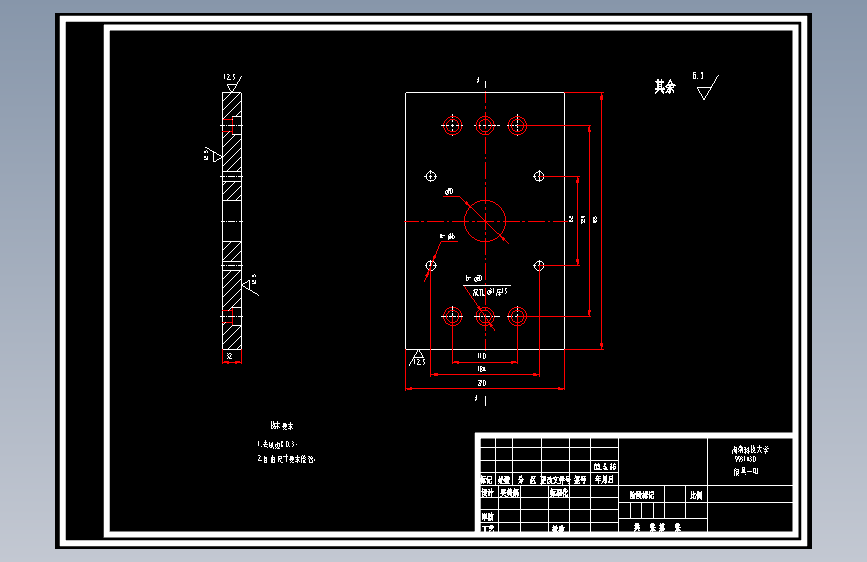Select the section cut marker below the plate
Viewport: 867px width, 562px height.
pos(482,399)
